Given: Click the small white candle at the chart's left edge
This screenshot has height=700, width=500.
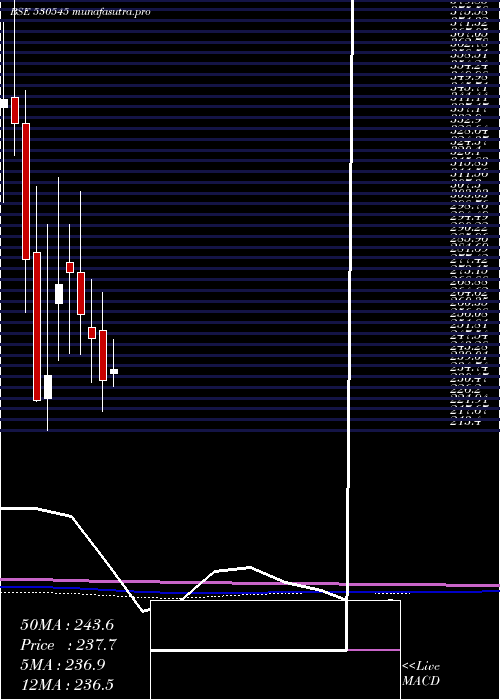Looking at the screenshot, I should 4,104.
